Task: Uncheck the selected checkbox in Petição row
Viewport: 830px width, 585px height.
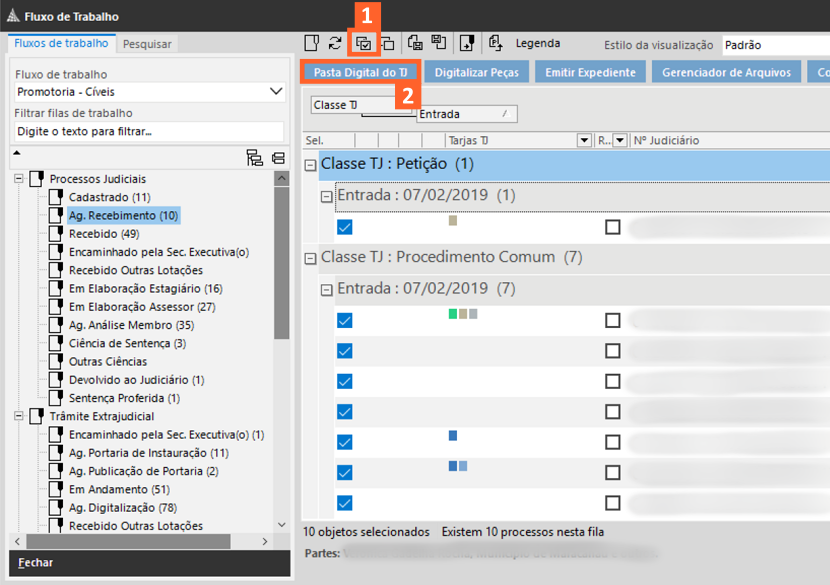Action: tap(345, 227)
